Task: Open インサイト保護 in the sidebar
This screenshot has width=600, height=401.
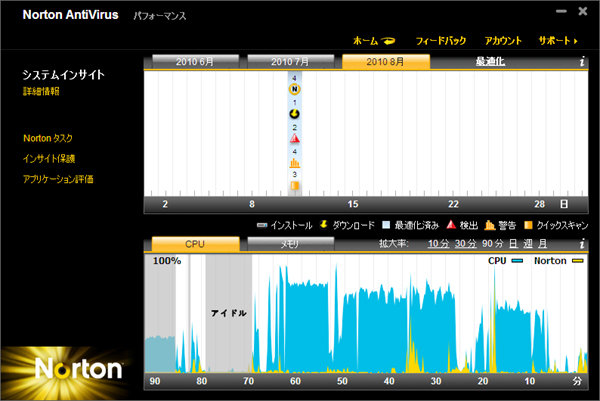Action: coord(49,158)
